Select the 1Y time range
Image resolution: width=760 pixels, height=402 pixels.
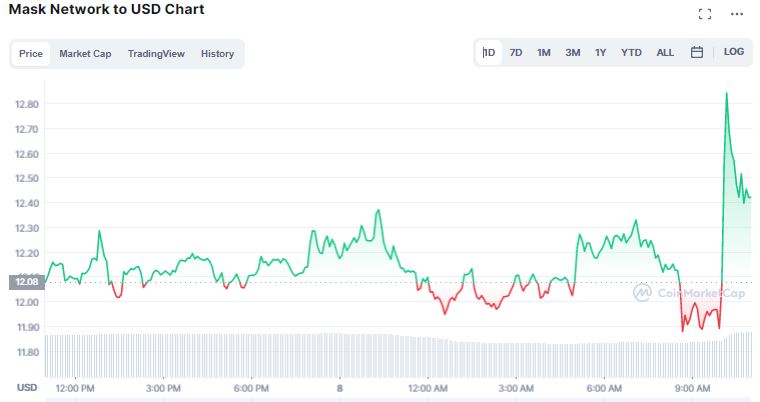tap(601, 52)
